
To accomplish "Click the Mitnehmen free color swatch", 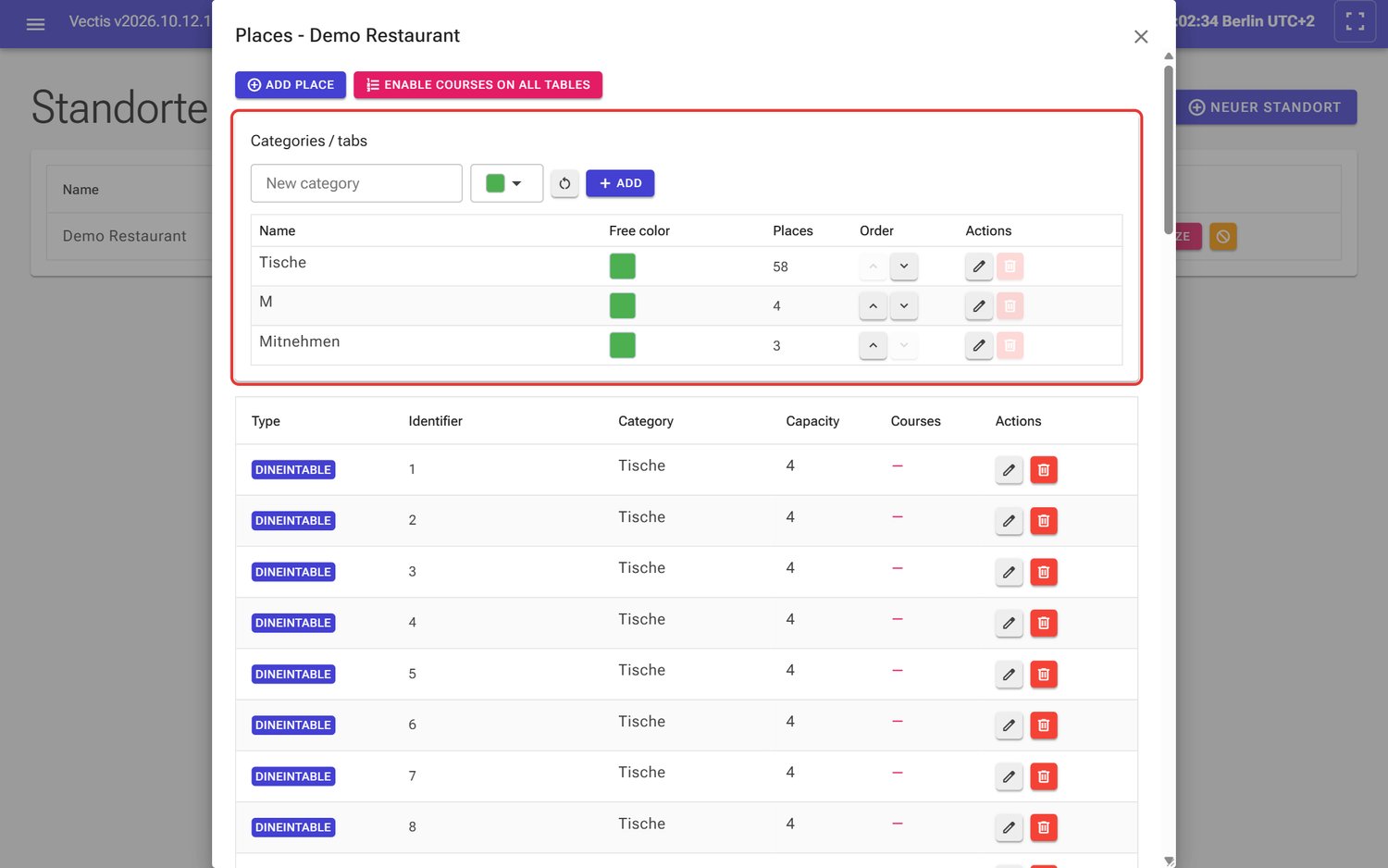I will tap(623, 345).
